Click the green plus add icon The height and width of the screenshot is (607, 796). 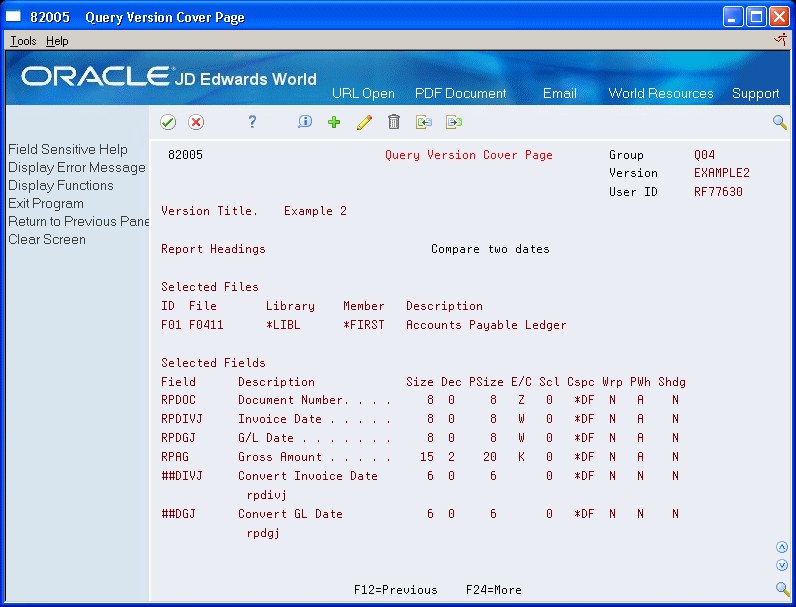click(334, 122)
